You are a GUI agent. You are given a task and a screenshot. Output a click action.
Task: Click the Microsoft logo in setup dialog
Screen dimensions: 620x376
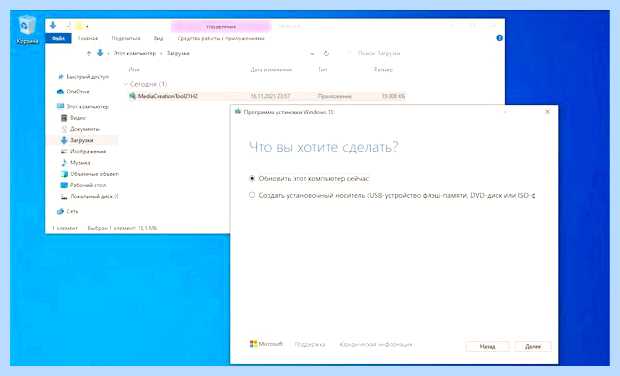266,344
